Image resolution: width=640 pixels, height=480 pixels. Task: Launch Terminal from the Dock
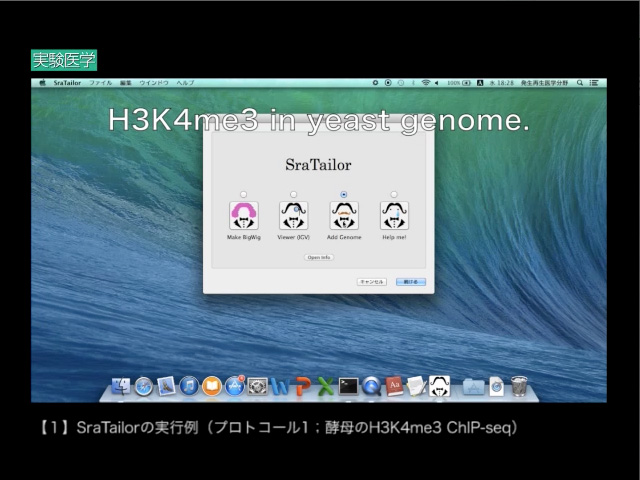pos(349,386)
